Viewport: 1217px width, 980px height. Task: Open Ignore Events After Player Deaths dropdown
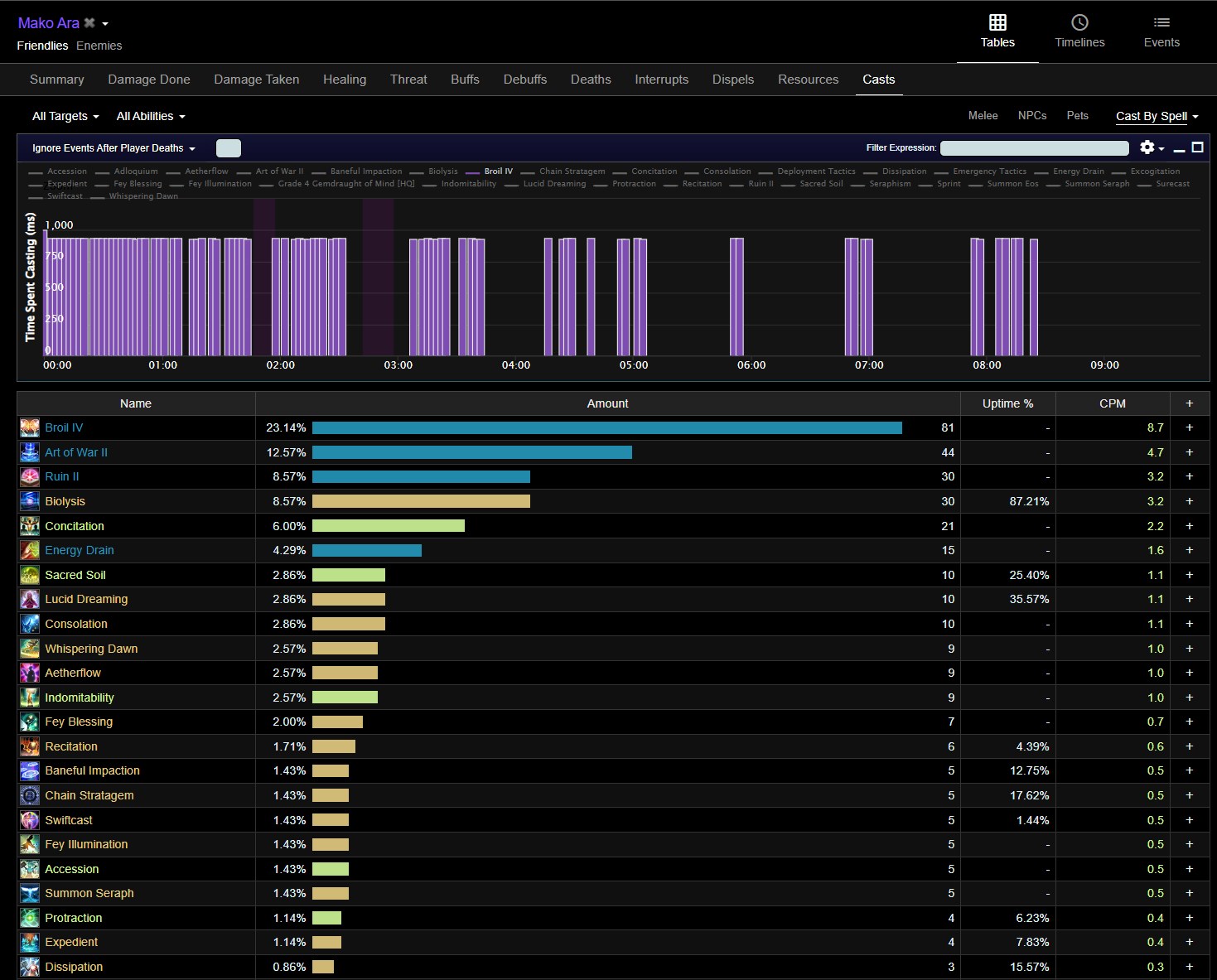pos(113,148)
